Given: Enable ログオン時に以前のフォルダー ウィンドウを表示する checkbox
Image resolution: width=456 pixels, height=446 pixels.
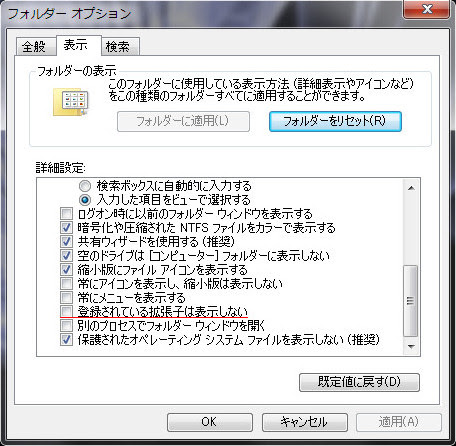Looking at the screenshot, I should [x=66, y=213].
